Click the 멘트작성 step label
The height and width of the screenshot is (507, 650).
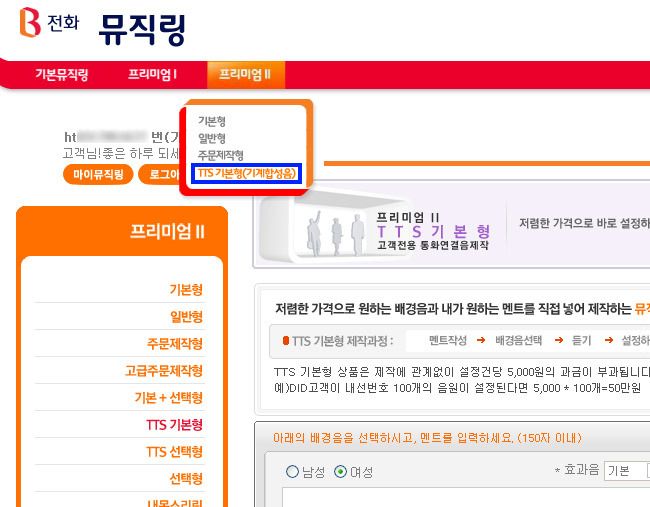click(x=448, y=340)
